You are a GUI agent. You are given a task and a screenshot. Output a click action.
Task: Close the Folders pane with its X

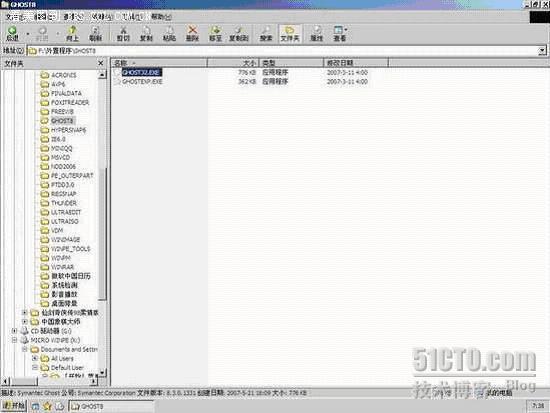101,63
